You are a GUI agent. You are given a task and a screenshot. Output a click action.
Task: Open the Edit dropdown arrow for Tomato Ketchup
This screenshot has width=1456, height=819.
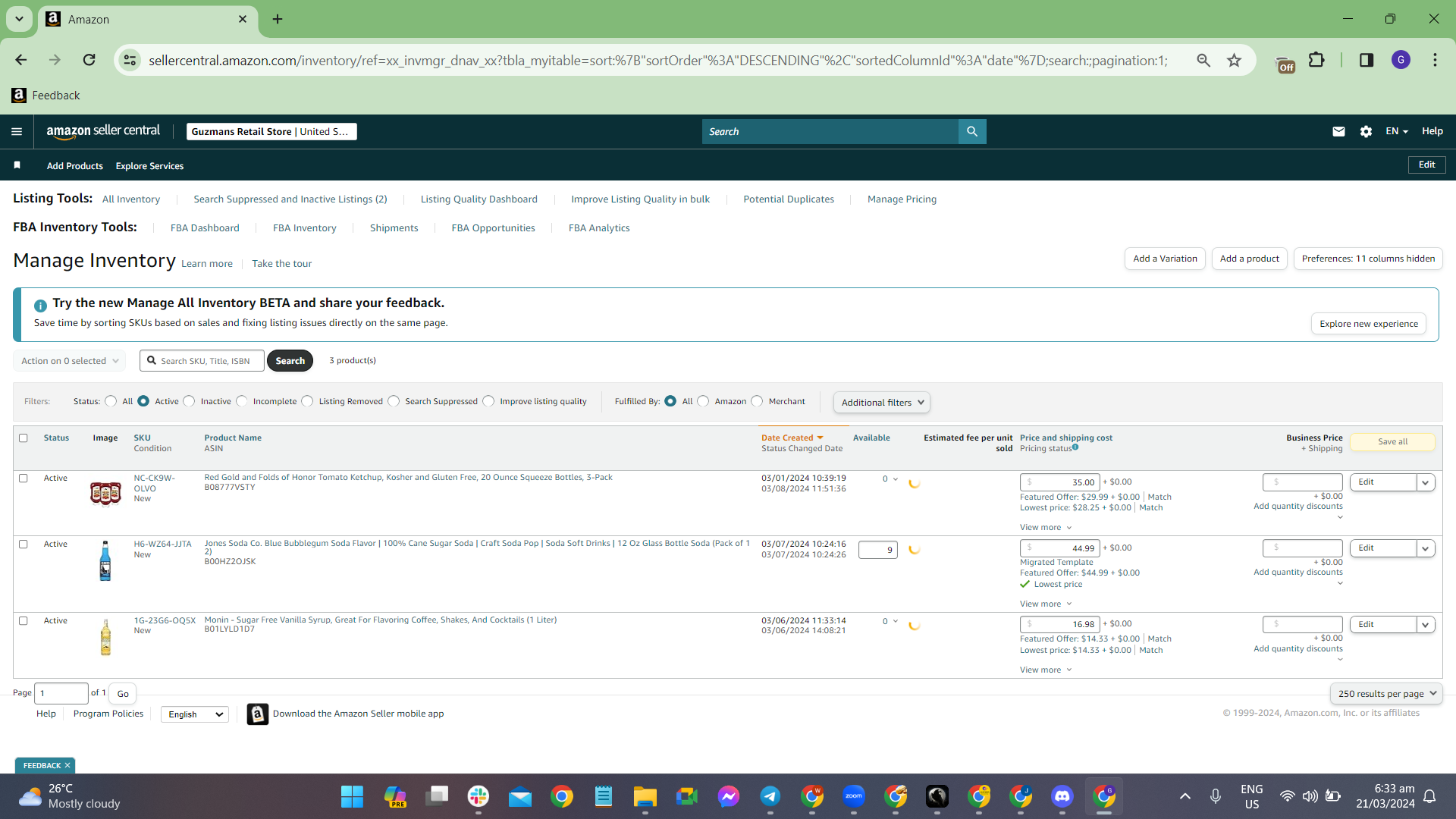pos(1426,482)
